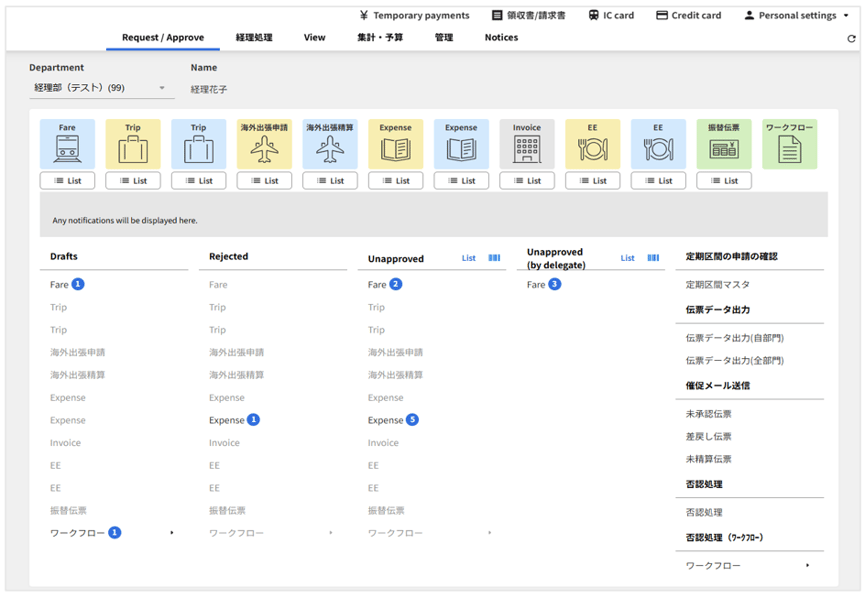This screenshot has height=597, width=865.
Task: Switch to the 集計・予算 tab
Action: tap(380, 38)
